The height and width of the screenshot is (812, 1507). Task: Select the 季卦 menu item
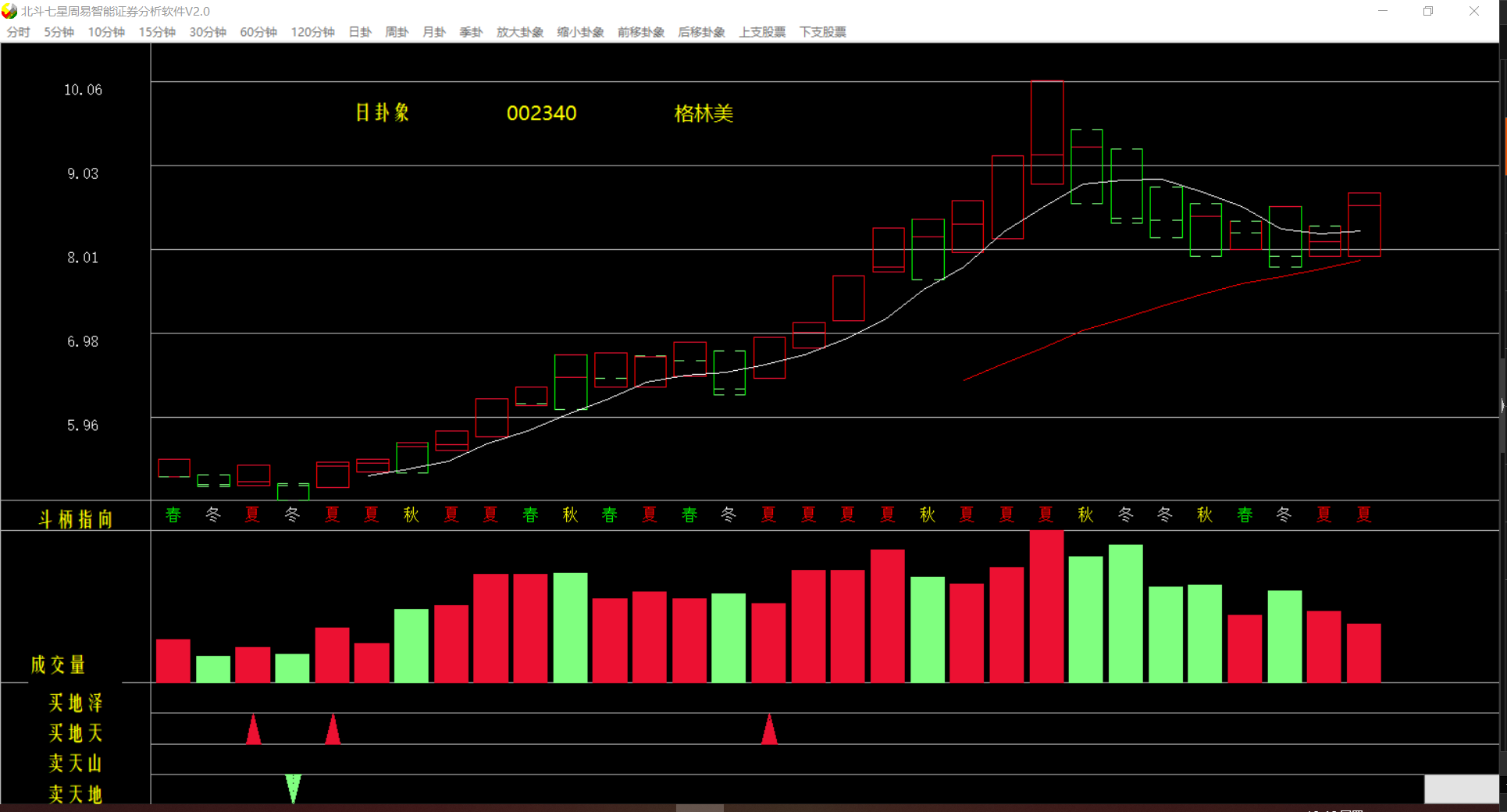471,32
